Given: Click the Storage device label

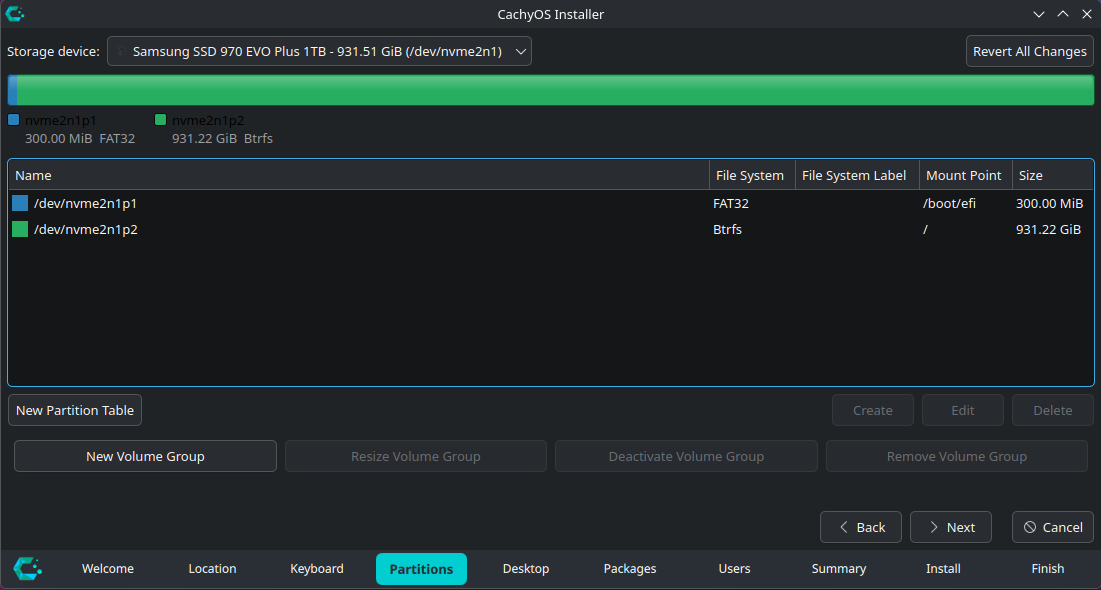Looking at the screenshot, I should tap(53, 51).
